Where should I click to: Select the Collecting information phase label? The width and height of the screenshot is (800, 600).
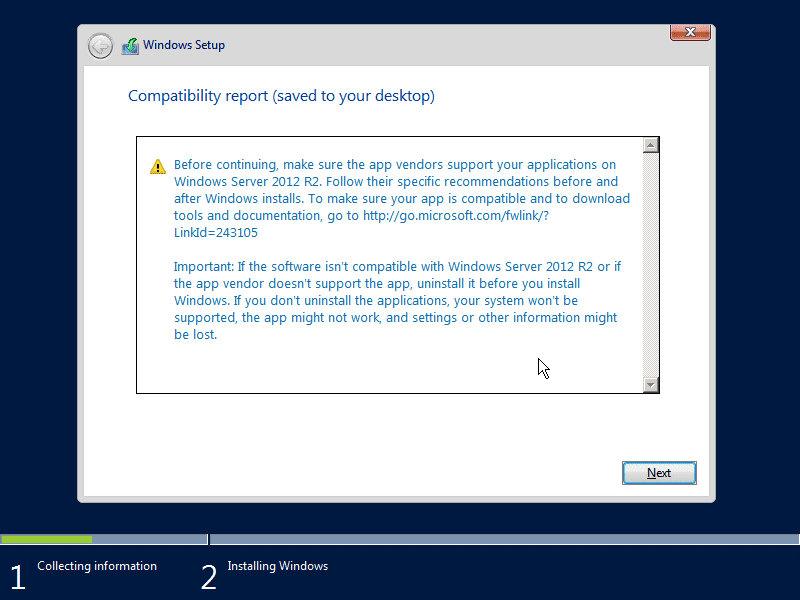(96, 565)
